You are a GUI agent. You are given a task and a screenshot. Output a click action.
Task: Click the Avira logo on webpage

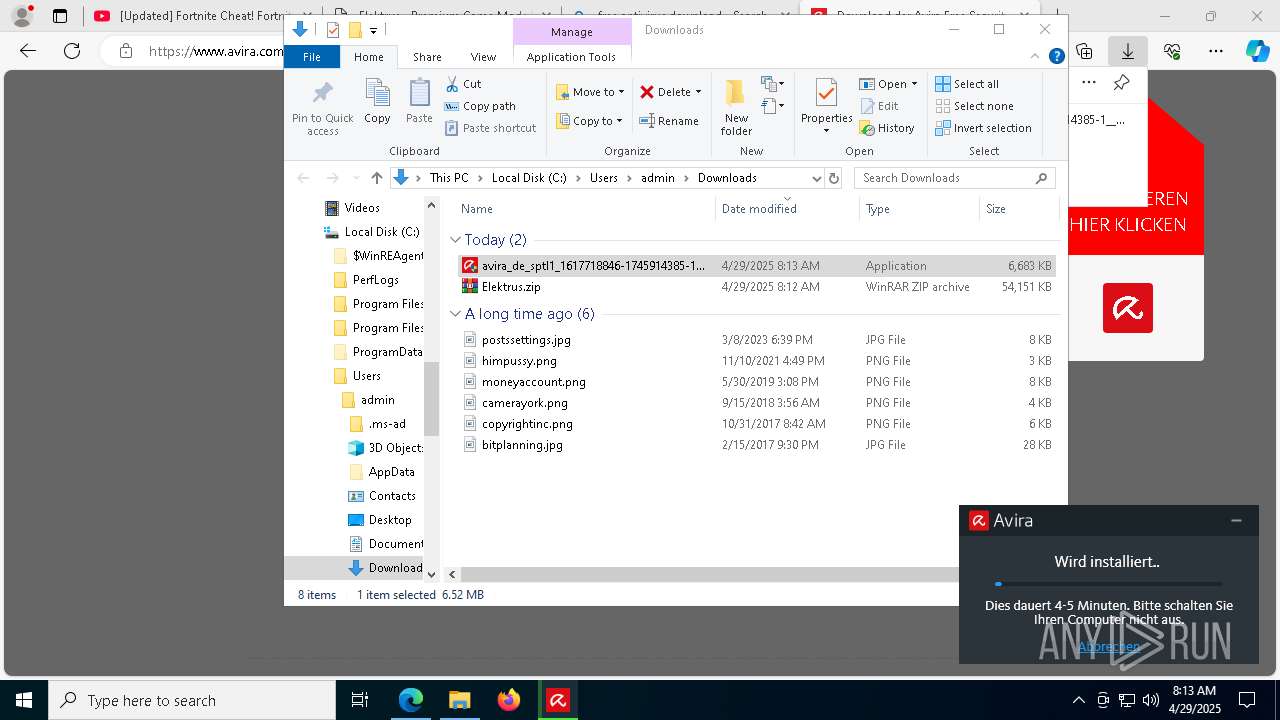pos(1128,308)
